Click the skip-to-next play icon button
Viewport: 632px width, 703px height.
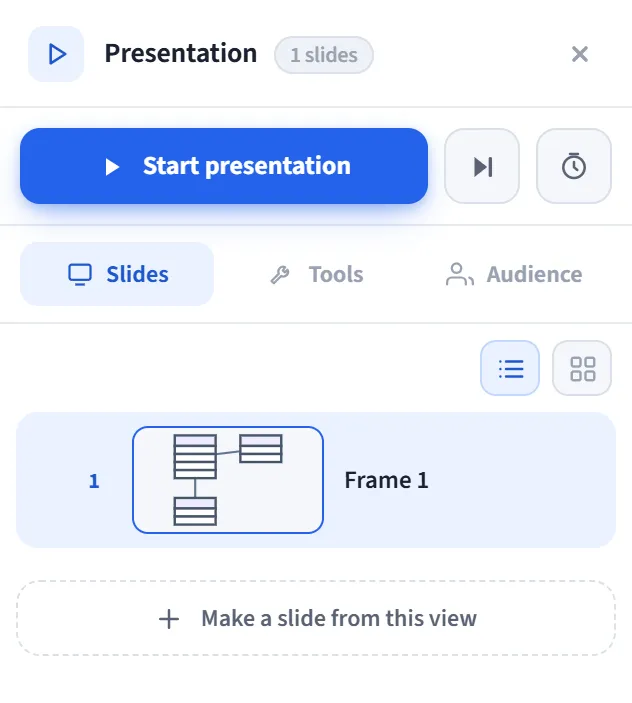point(482,166)
